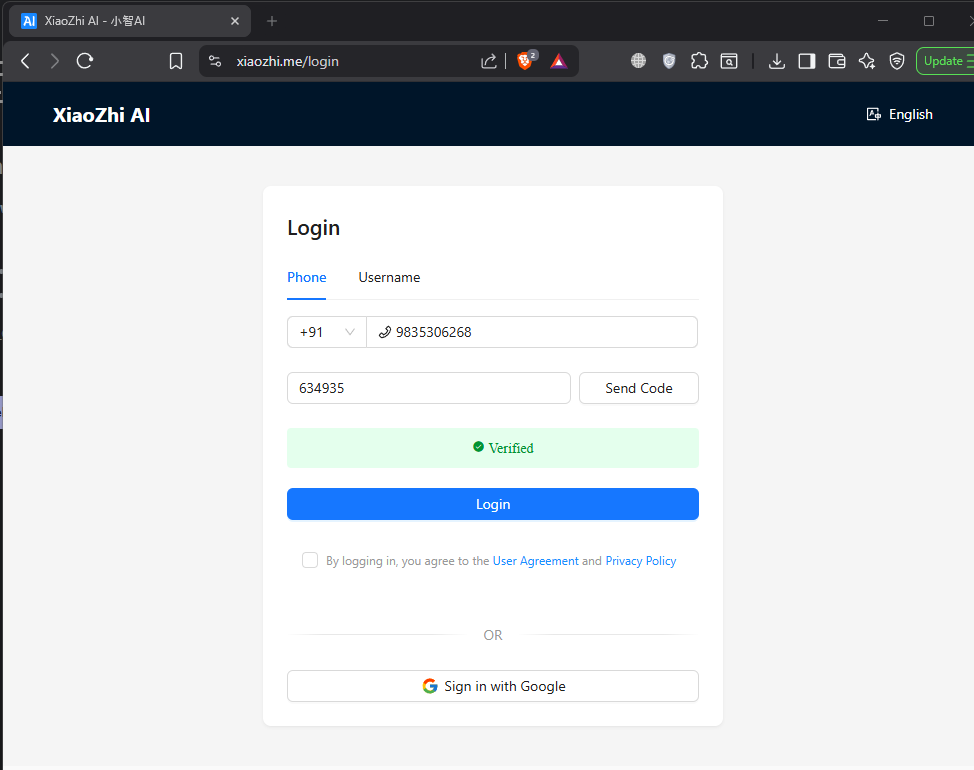Click the Update browser button
Screen dimensions: 974x770
[945, 61]
